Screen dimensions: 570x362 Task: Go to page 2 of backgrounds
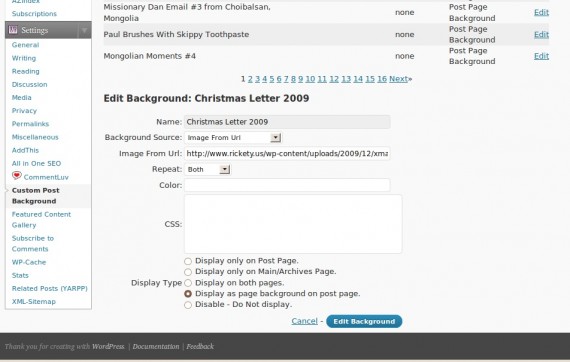(250, 79)
